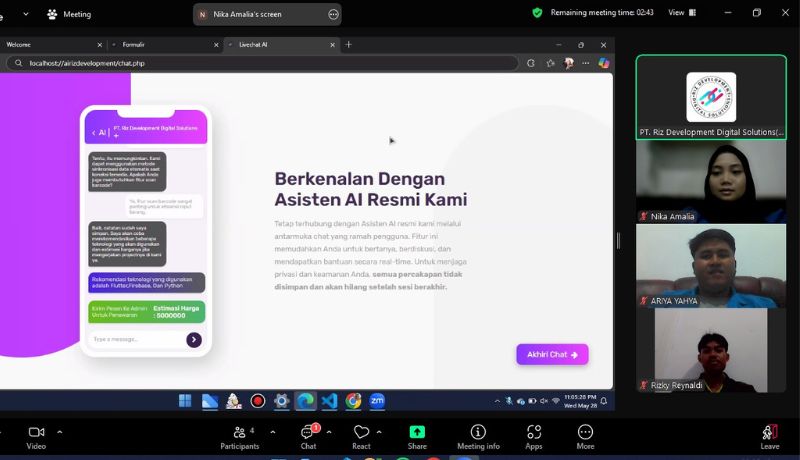
Task: Click the Leave meeting icon
Action: [x=769, y=432]
